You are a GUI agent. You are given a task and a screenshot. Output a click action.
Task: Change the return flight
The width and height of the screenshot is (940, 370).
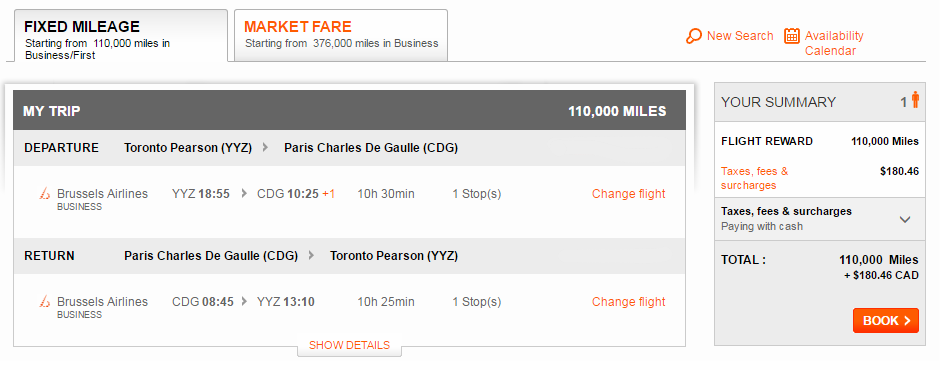coord(628,302)
